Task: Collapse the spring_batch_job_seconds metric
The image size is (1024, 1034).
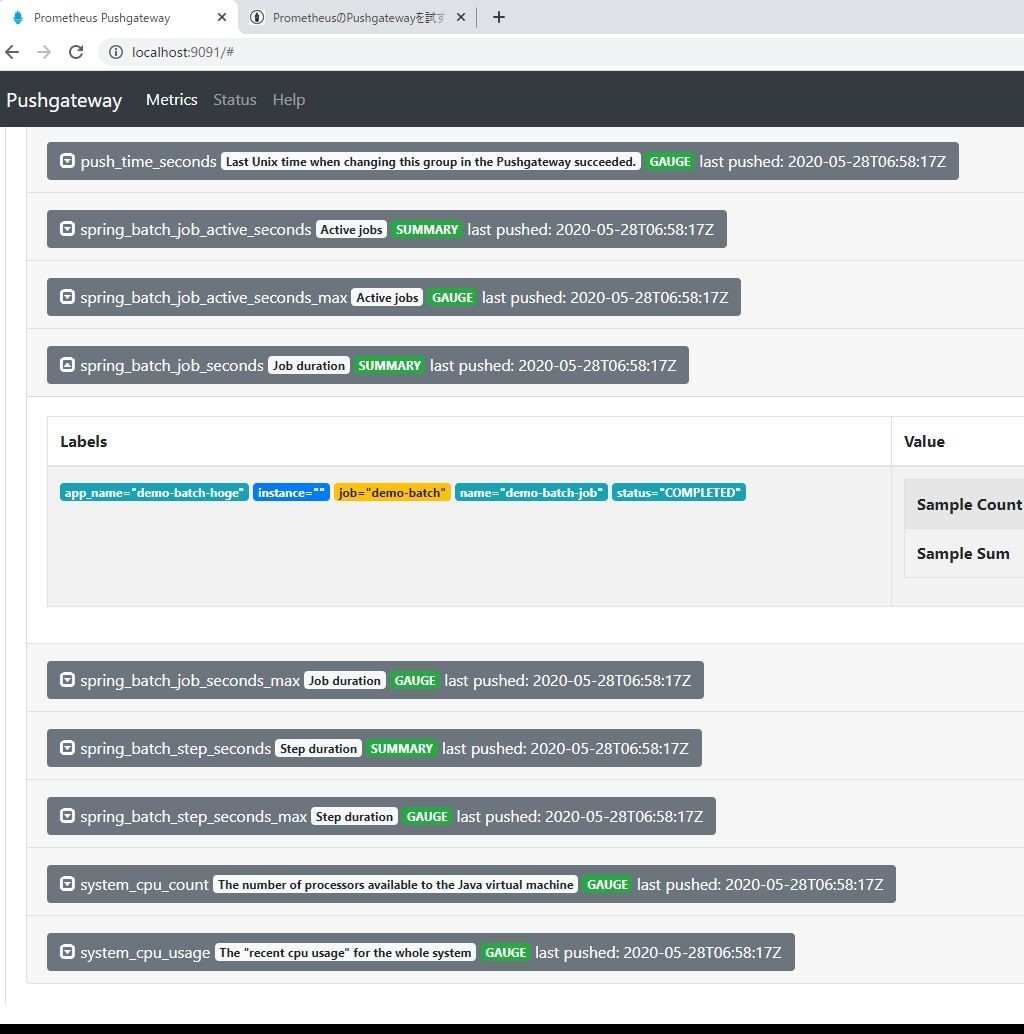Action: [x=368, y=365]
